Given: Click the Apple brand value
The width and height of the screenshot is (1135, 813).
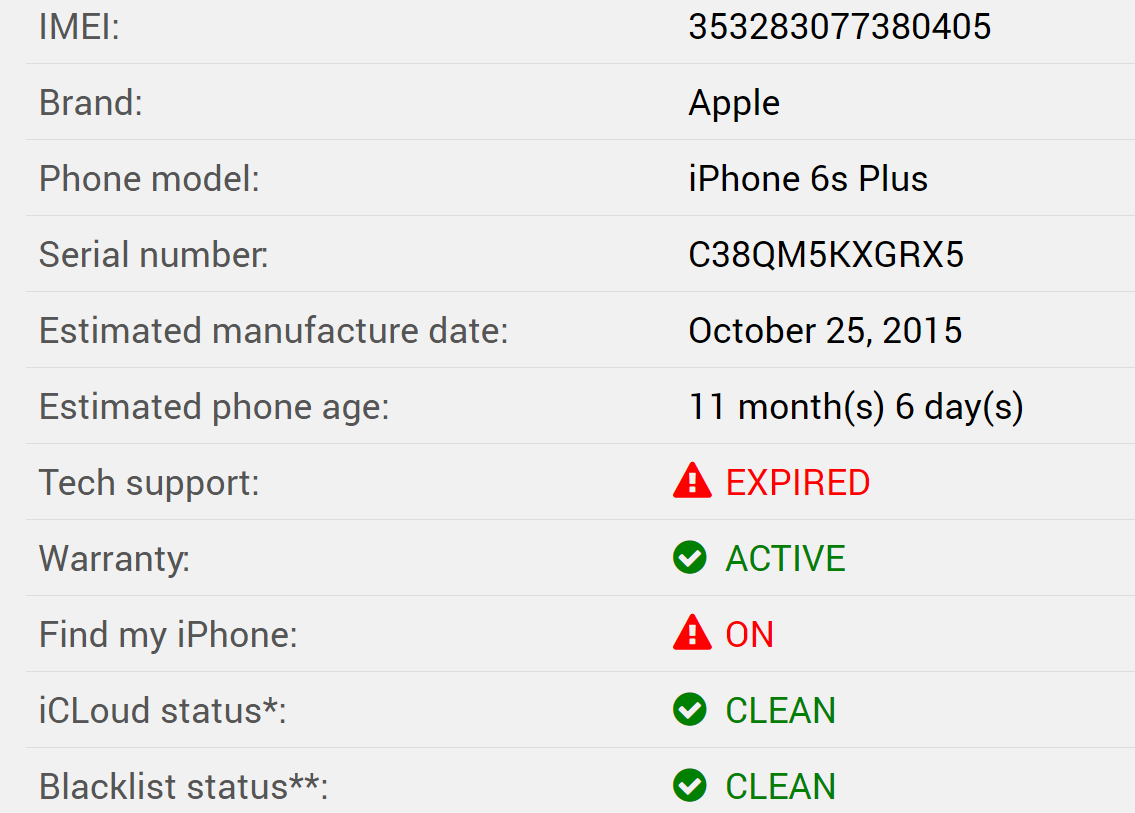Looking at the screenshot, I should [734, 103].
